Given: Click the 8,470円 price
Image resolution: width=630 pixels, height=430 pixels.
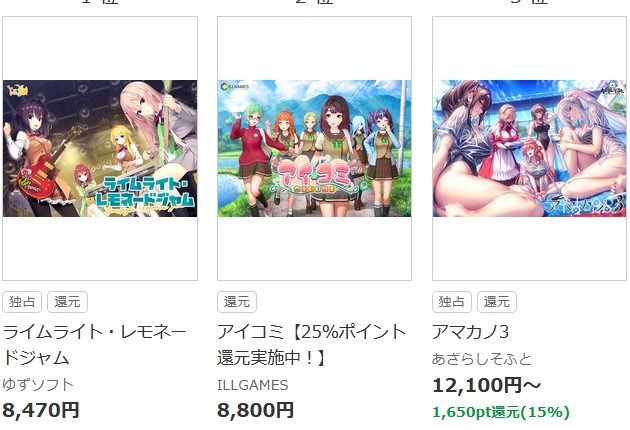Looking at the screenshot, I should [x=41, y=410].
